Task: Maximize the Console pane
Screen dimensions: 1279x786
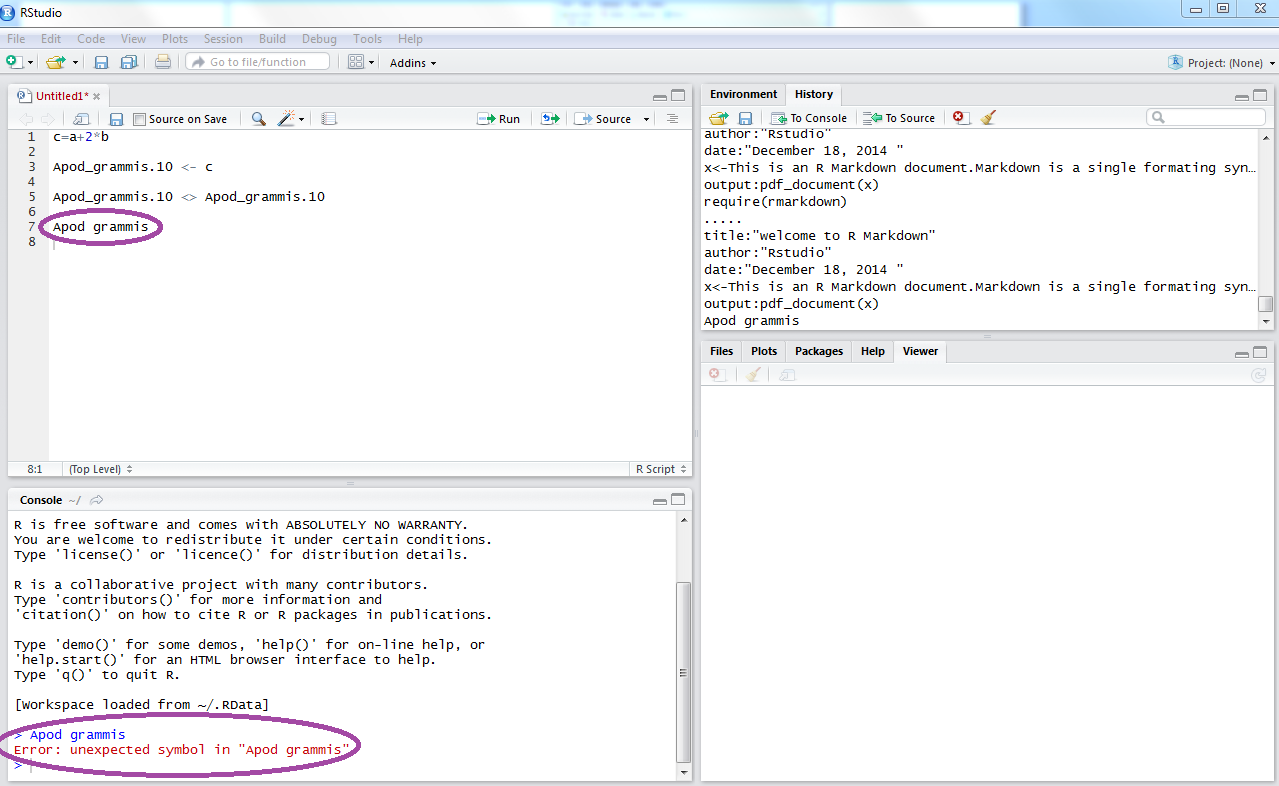Action: [678, 500]
